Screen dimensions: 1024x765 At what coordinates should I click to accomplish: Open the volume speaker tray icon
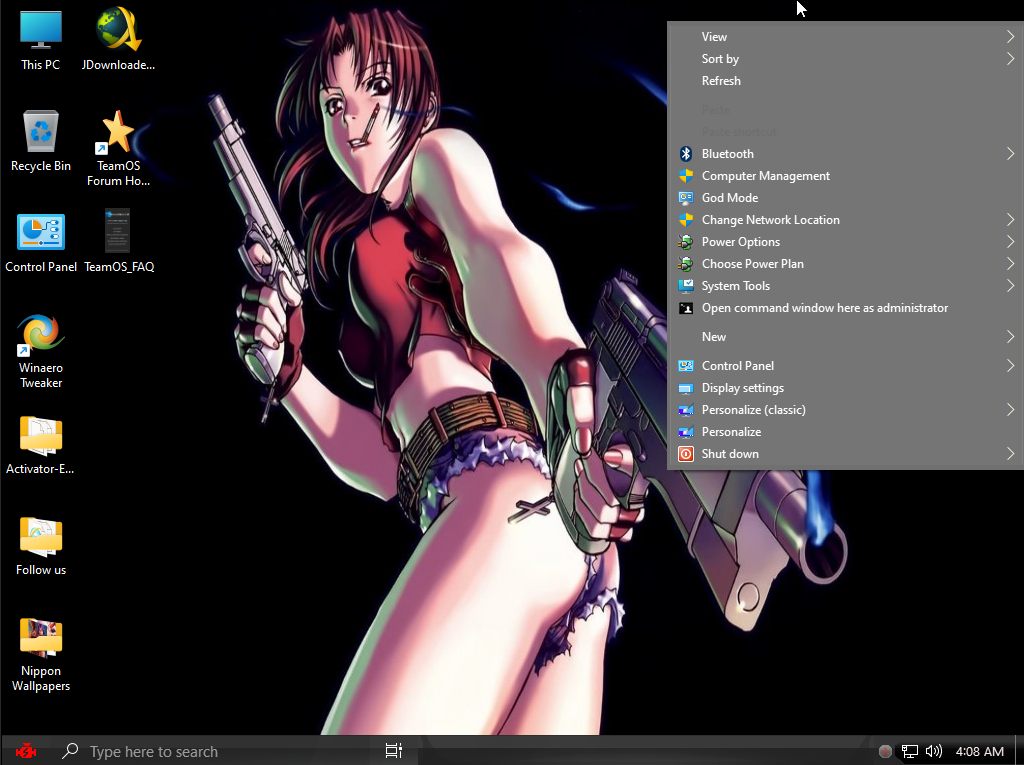point(934,751)
